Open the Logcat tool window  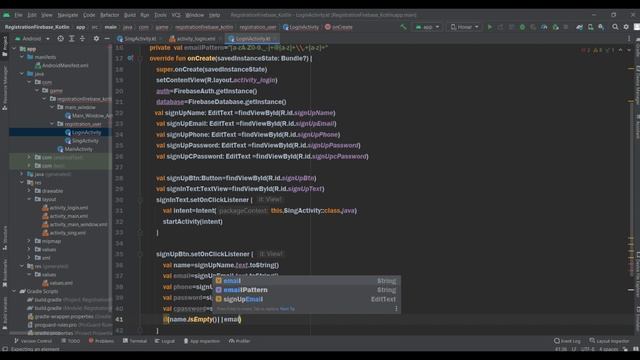164,341
